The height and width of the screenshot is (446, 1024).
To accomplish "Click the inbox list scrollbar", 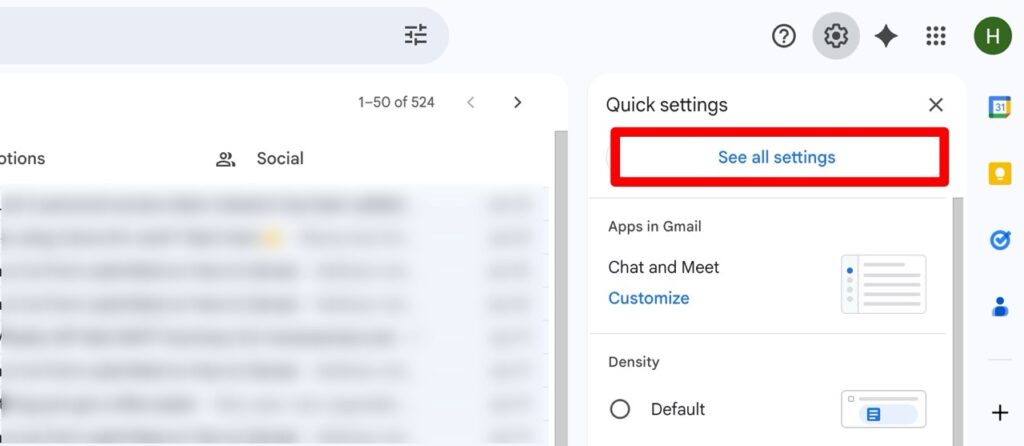I will point(561,288).
